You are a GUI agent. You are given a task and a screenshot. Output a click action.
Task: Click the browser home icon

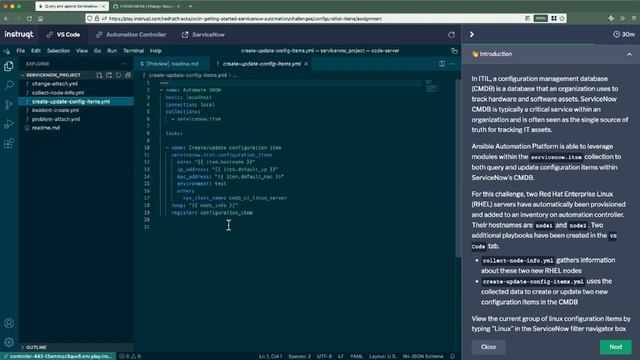click(x=40, y=18)
